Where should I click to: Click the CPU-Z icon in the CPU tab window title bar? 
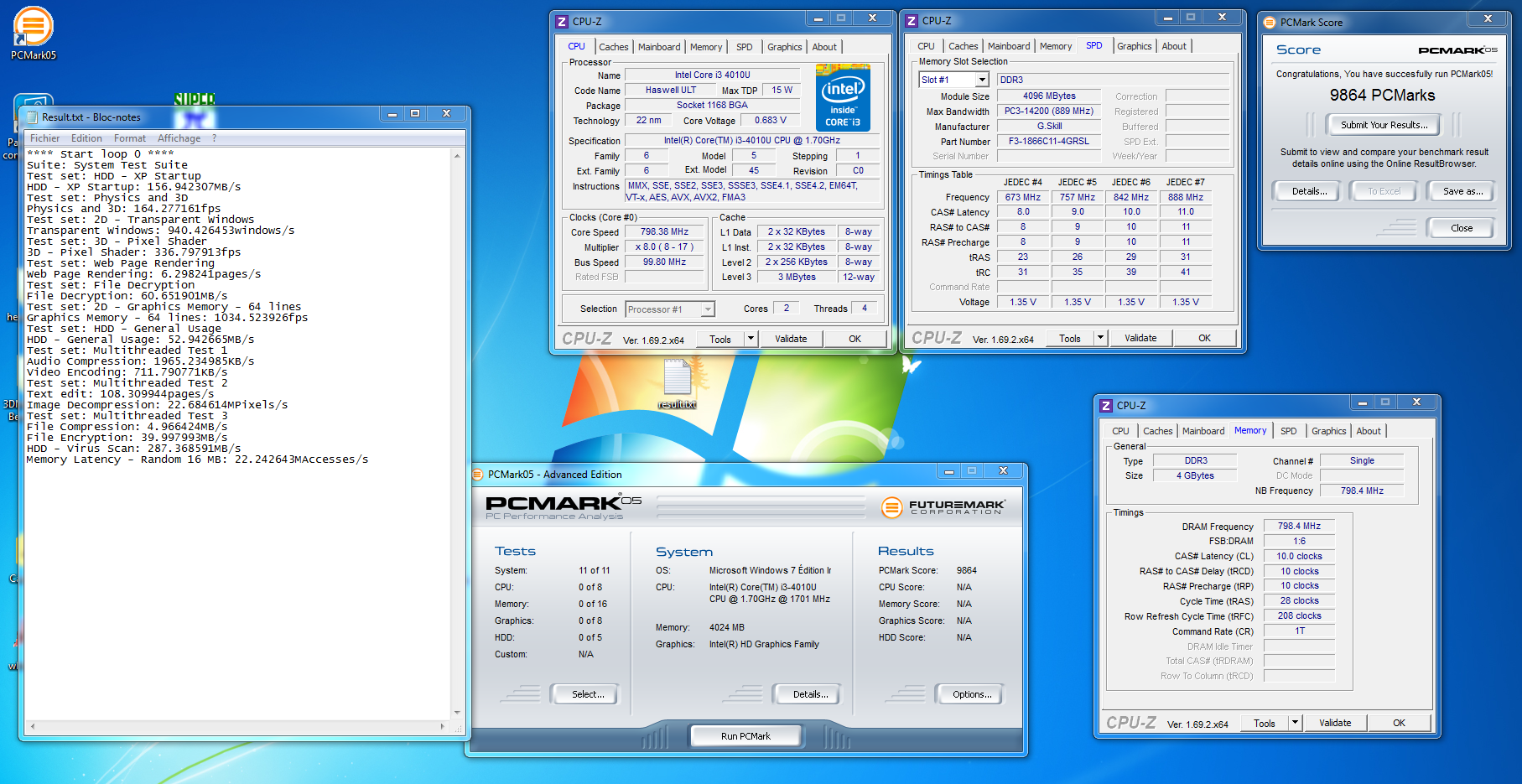coord(562,22)
